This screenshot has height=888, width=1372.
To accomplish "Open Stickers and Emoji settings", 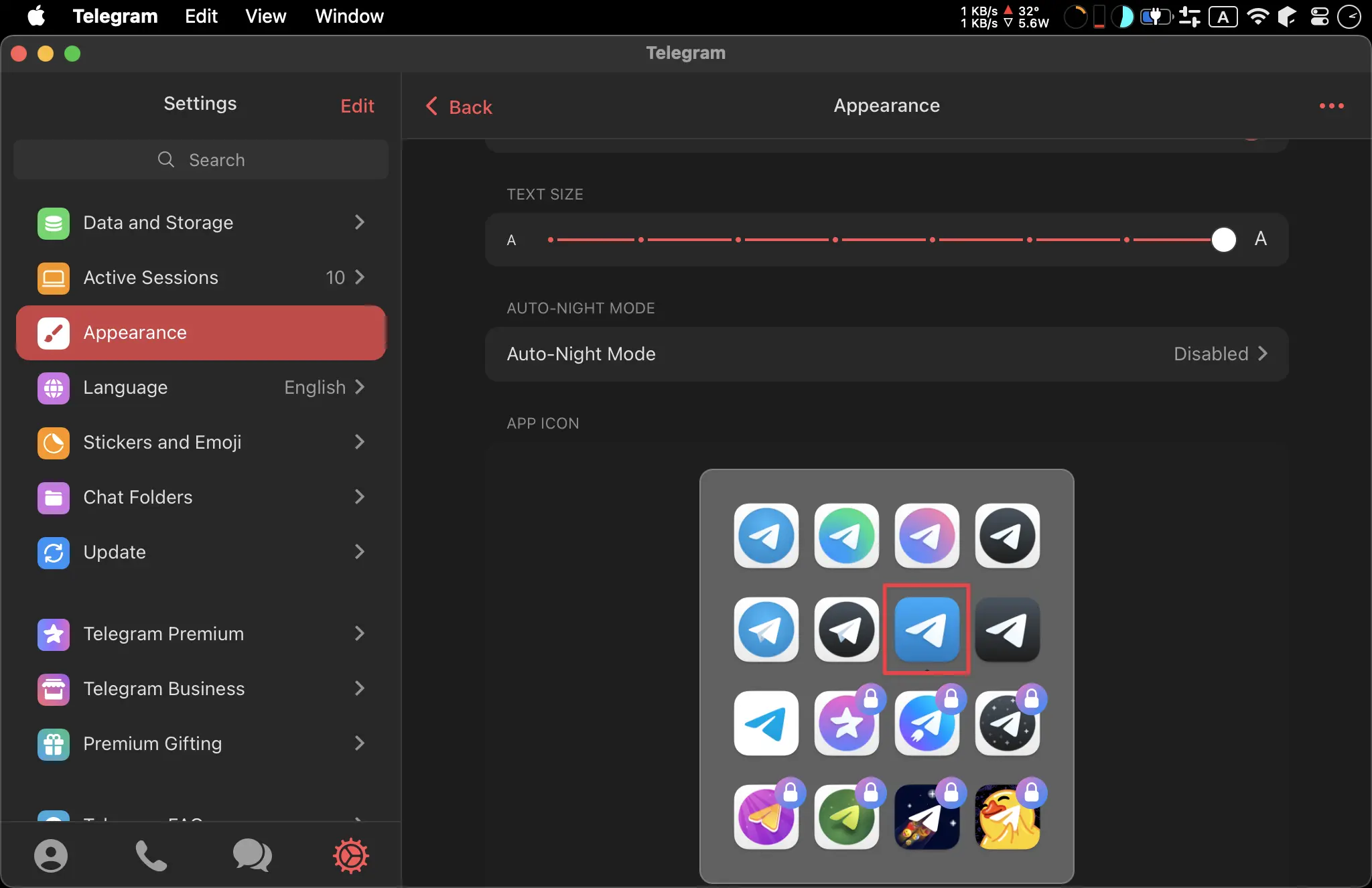I will [200, 442].
